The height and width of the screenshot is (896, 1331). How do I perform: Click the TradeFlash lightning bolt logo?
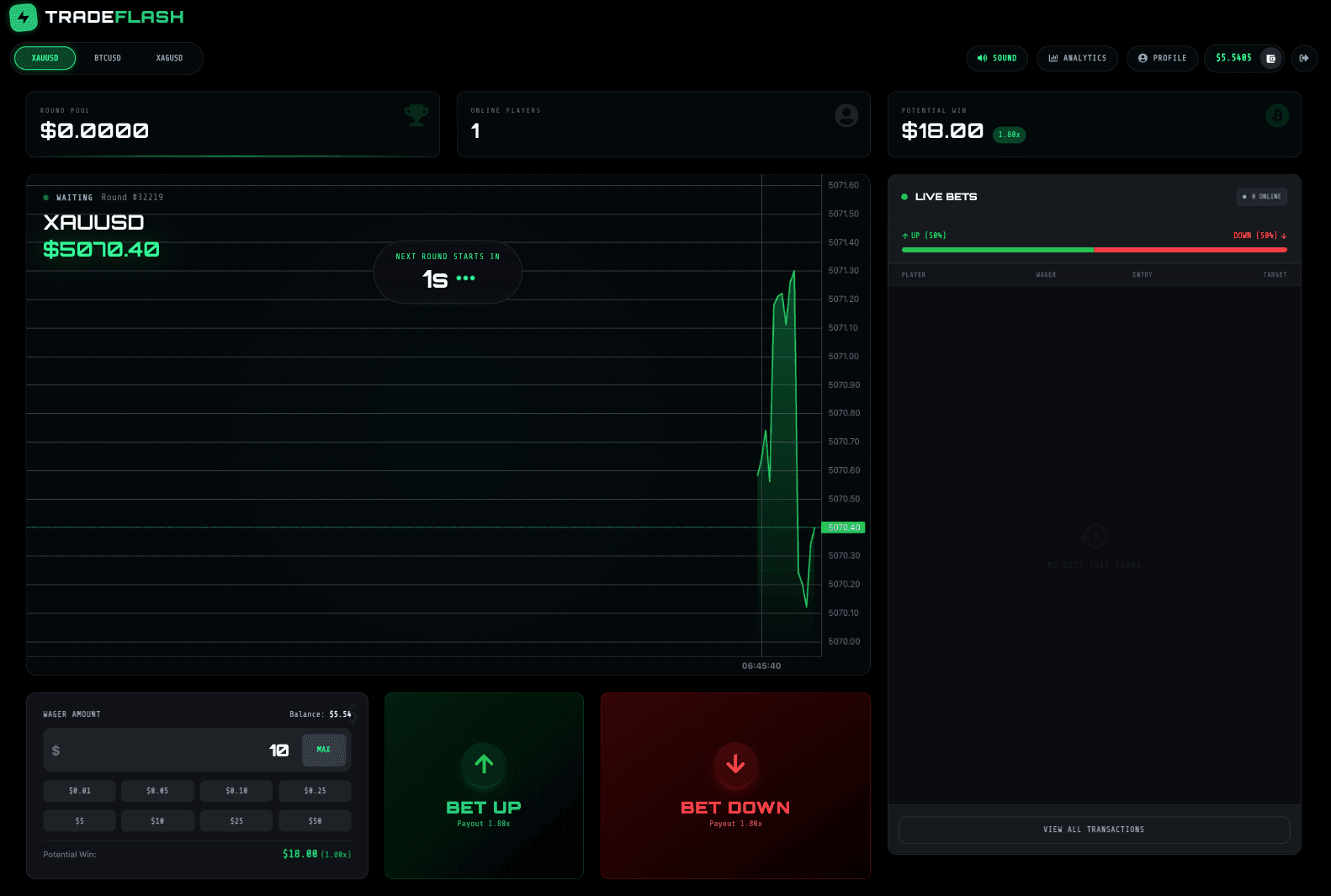(24, 18)
